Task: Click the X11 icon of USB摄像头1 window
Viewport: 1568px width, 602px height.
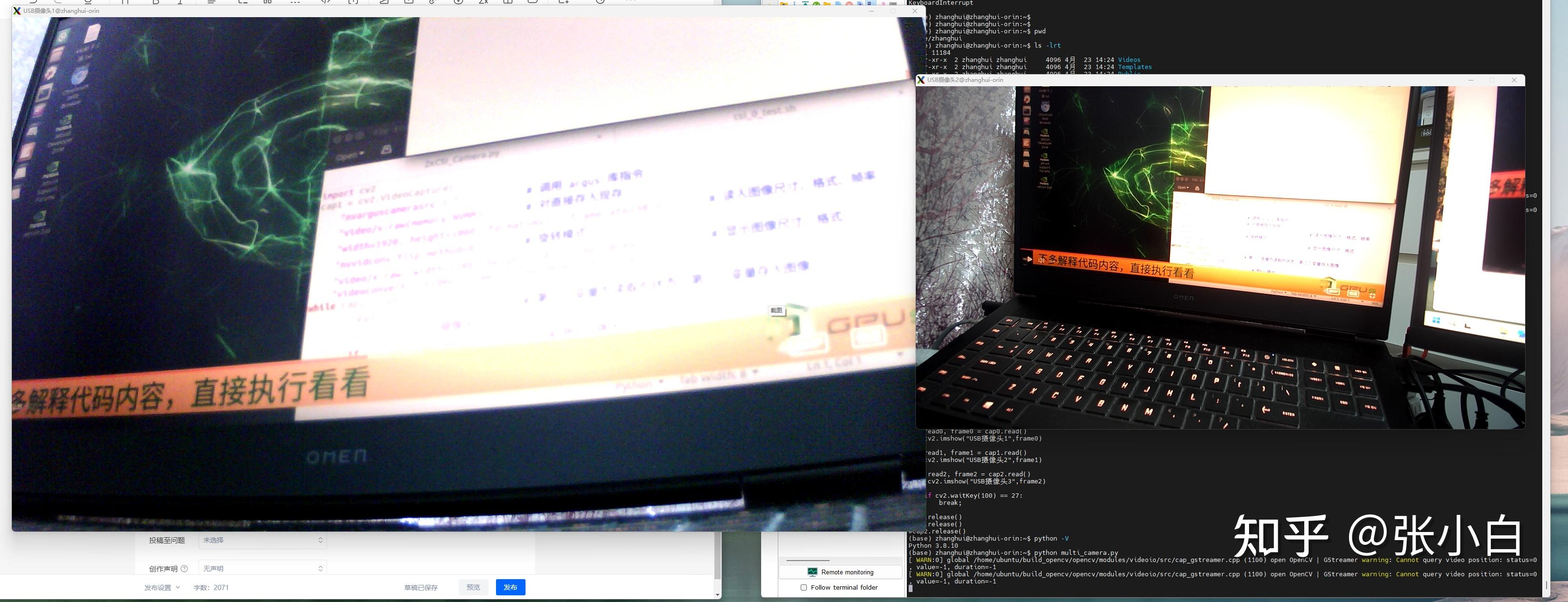Action: [17, 11]
